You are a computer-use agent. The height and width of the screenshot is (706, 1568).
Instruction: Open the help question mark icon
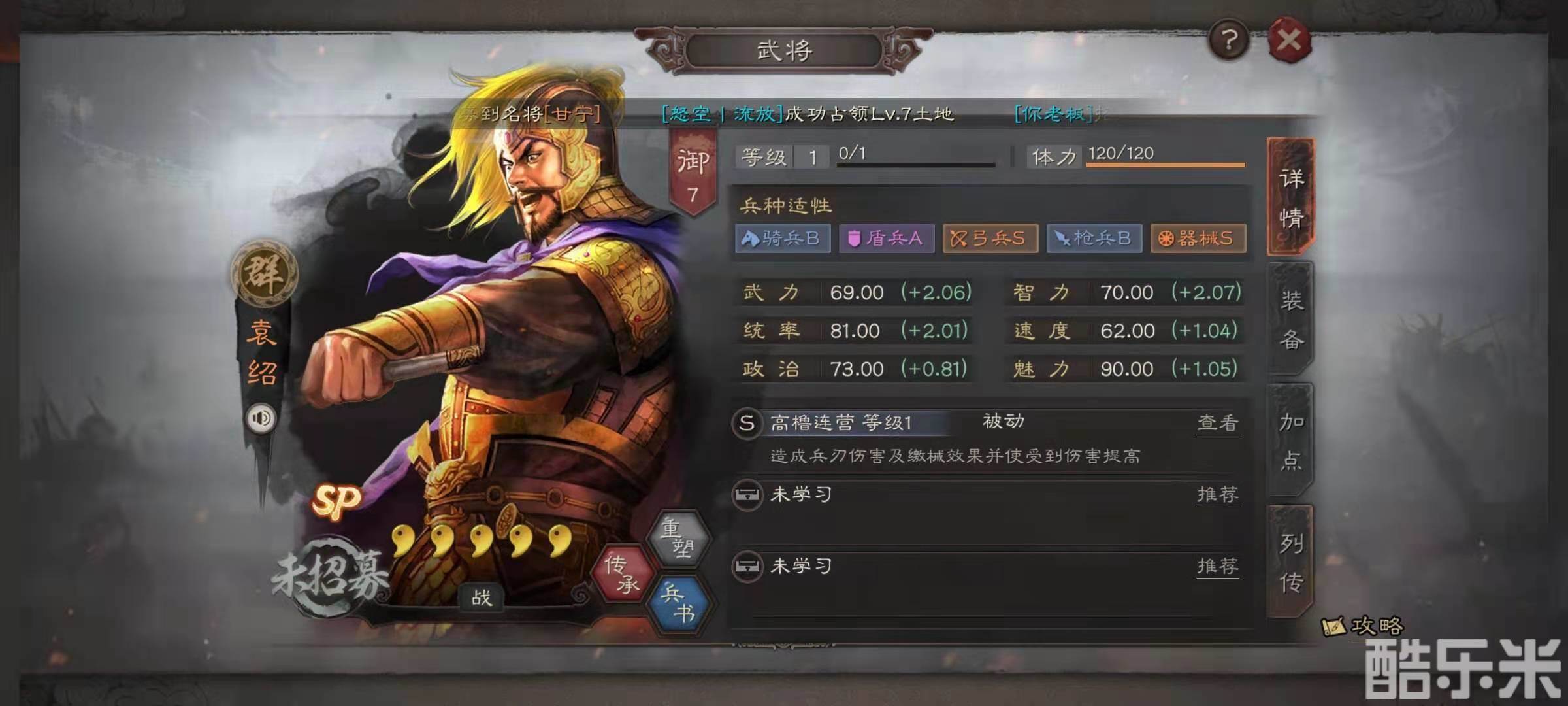pos(1229,41)
